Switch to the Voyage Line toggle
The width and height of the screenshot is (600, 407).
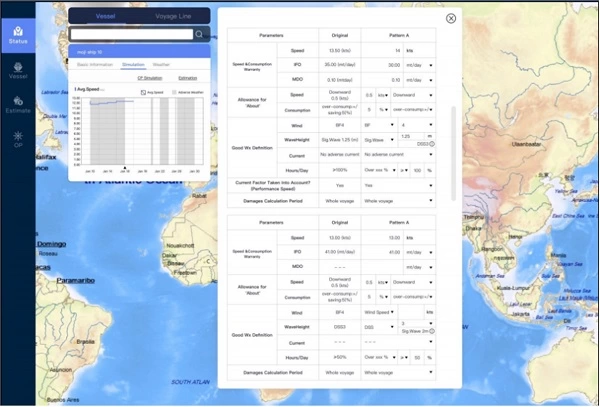click(173, 16)
